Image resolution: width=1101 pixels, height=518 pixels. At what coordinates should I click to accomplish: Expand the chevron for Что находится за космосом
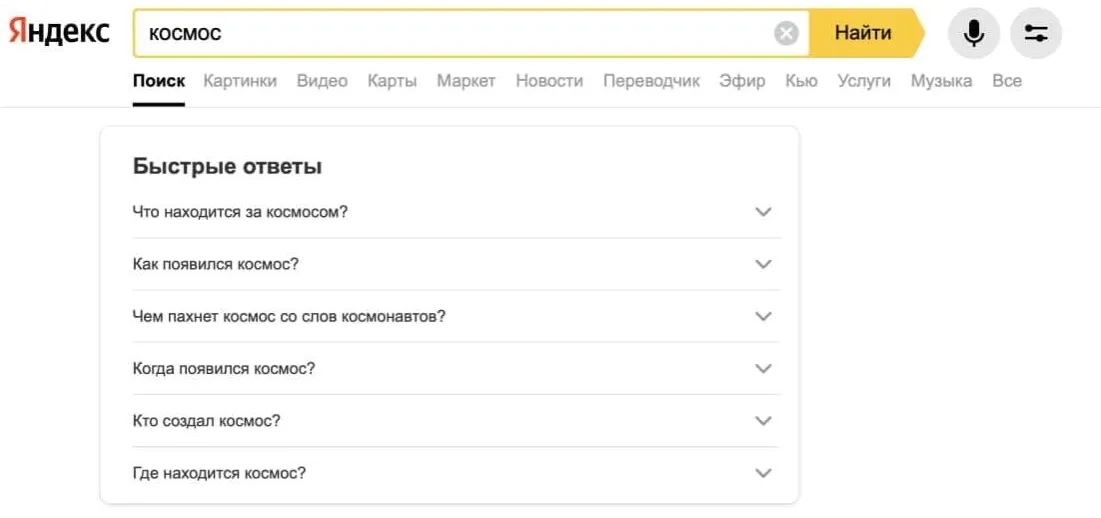[x=763, y=212]
